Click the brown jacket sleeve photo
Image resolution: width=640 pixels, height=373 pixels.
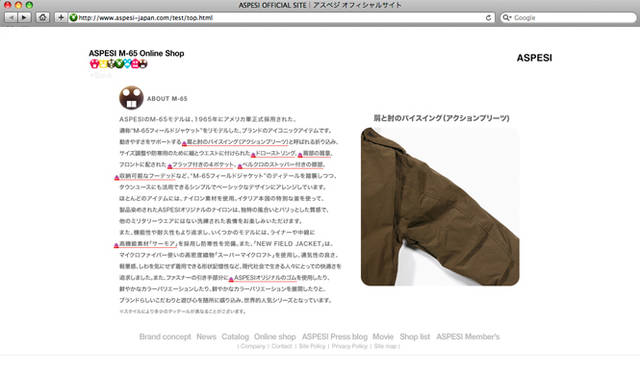pos(440,206)
